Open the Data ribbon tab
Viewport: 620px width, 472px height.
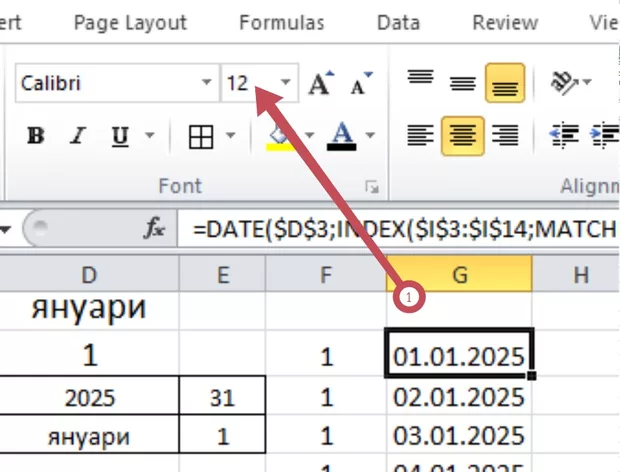(398, 23)
